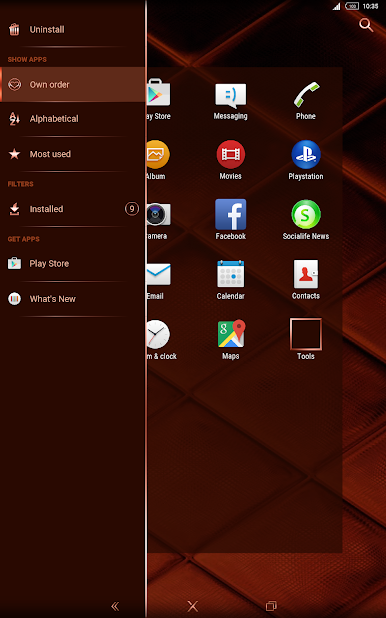Click the Most used star icon
The image size is (386, 618).
tap(14, 154)
